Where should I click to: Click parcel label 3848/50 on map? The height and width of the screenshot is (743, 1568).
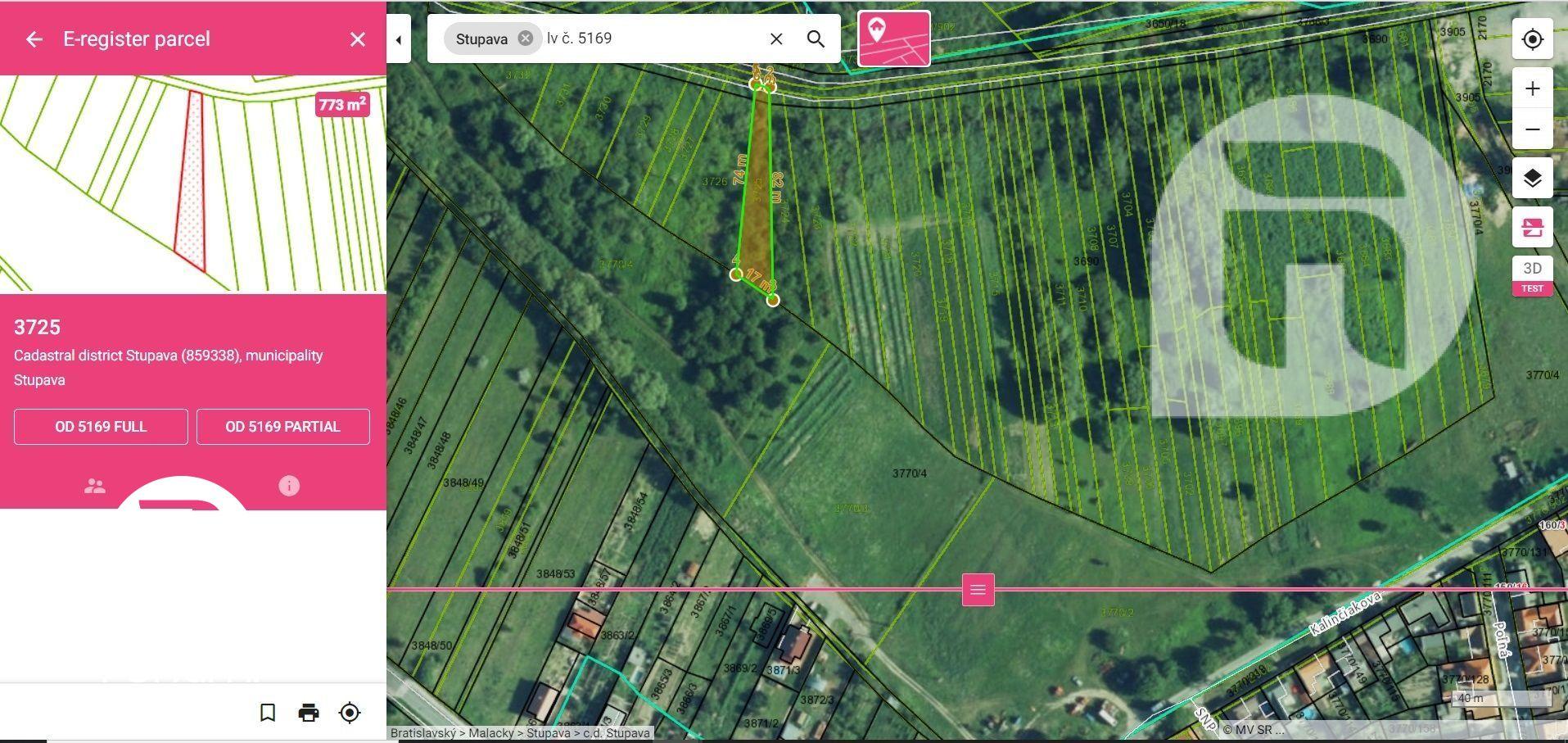(x=432, y=646)
